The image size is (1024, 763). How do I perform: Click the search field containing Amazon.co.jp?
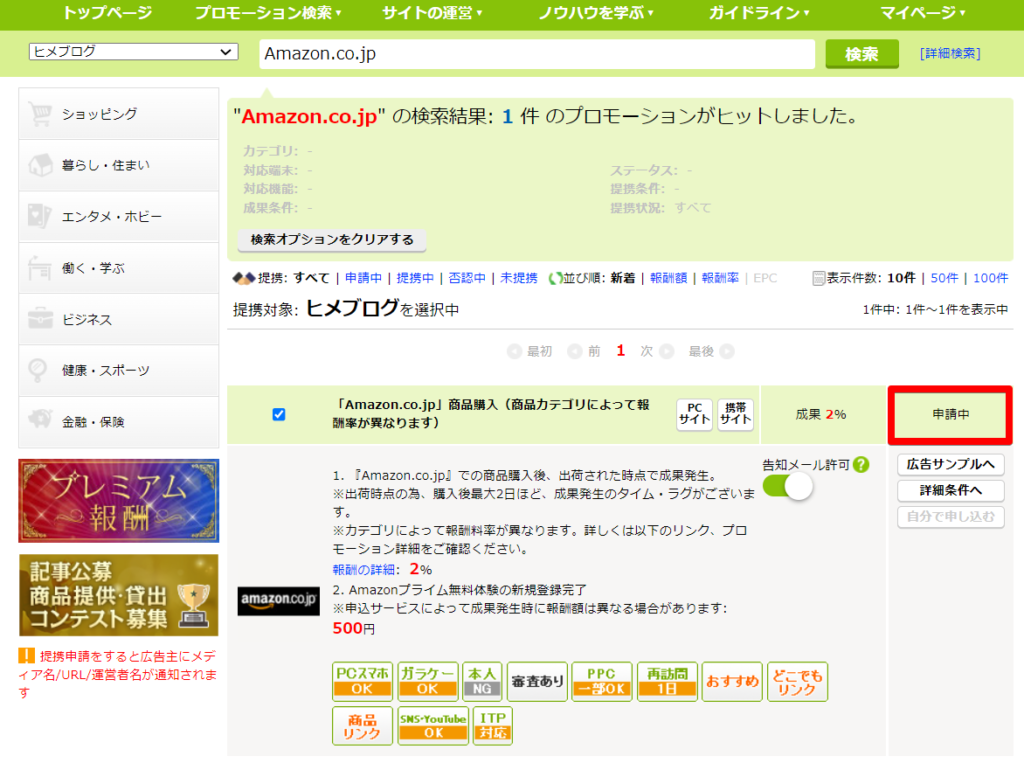[x=537, y=54]
